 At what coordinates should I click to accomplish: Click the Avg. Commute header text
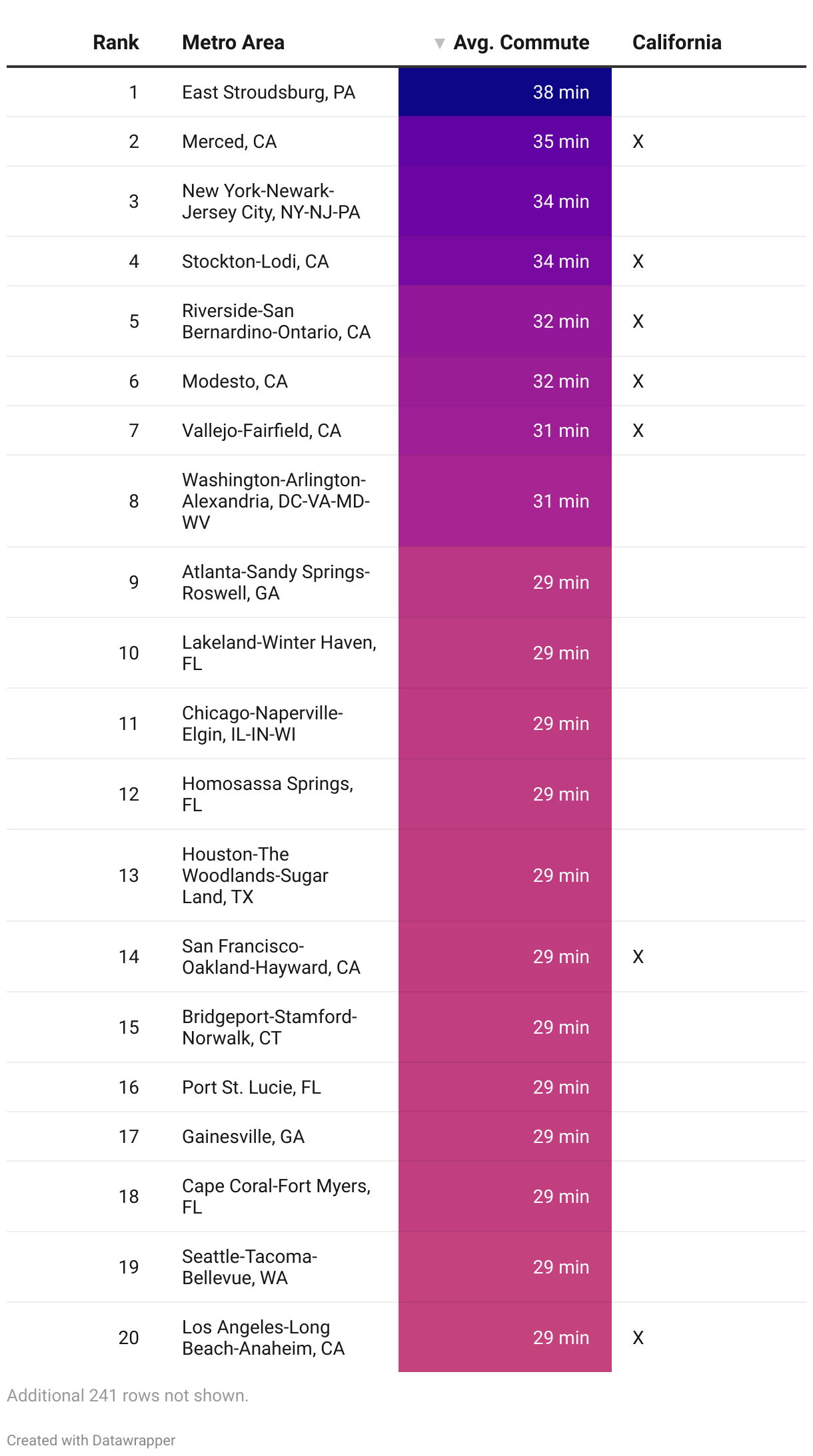[521, 43]
